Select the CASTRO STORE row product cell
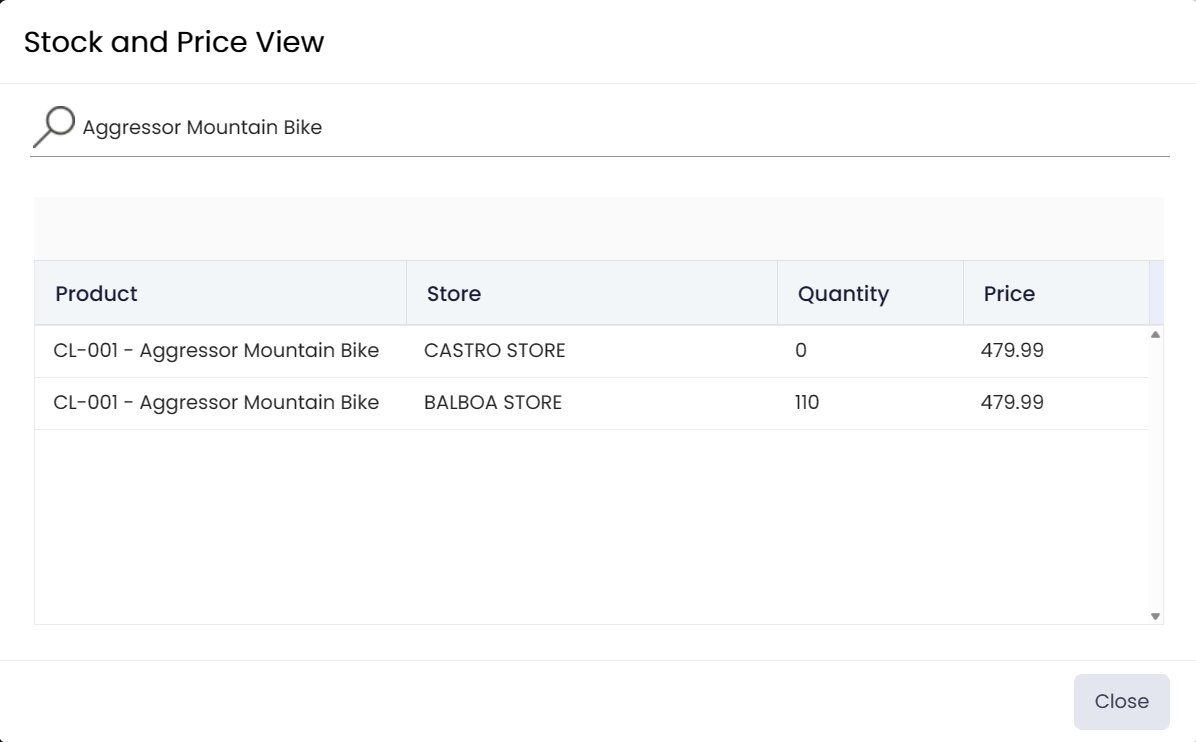This screenshot has height=742, width=1196. click(216, 351)
